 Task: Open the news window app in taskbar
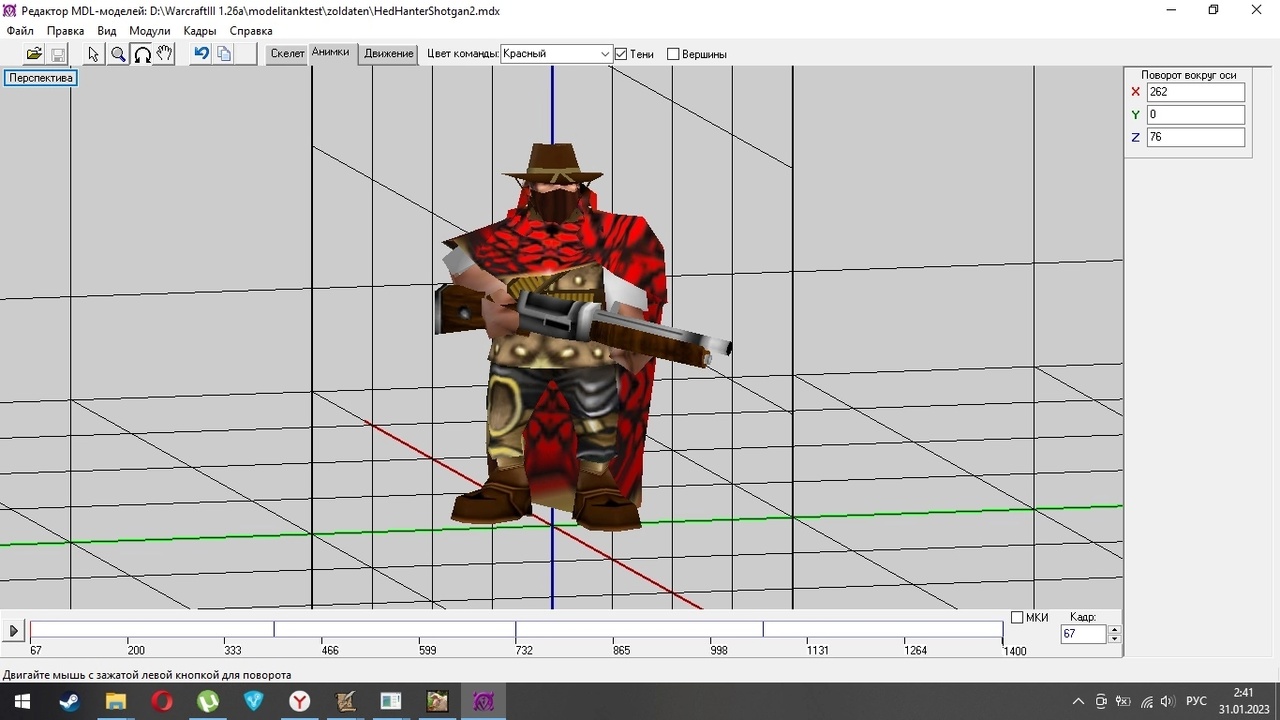coord(391,701)
